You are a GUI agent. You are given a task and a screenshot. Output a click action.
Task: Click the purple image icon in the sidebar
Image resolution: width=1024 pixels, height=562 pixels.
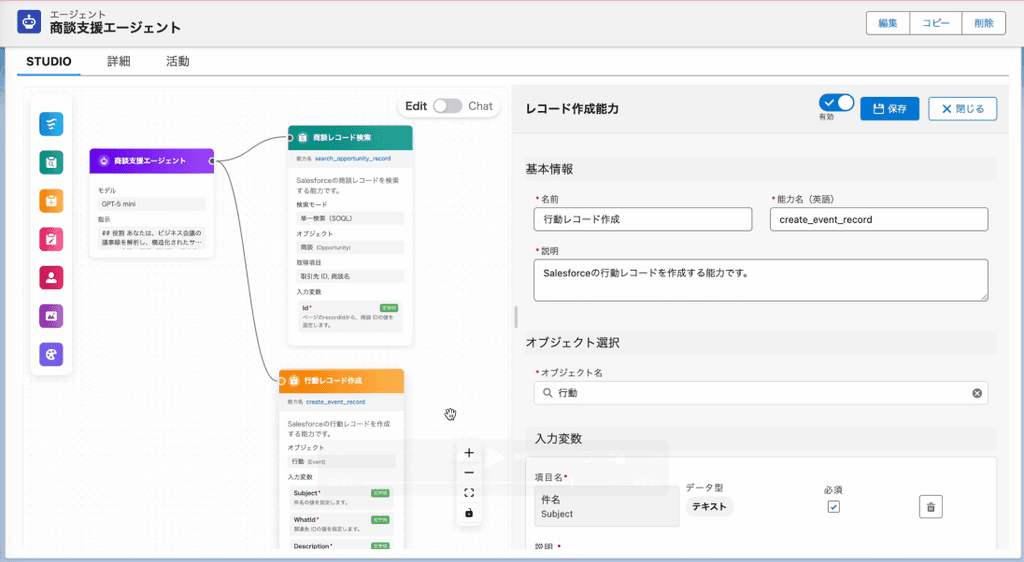51,316
